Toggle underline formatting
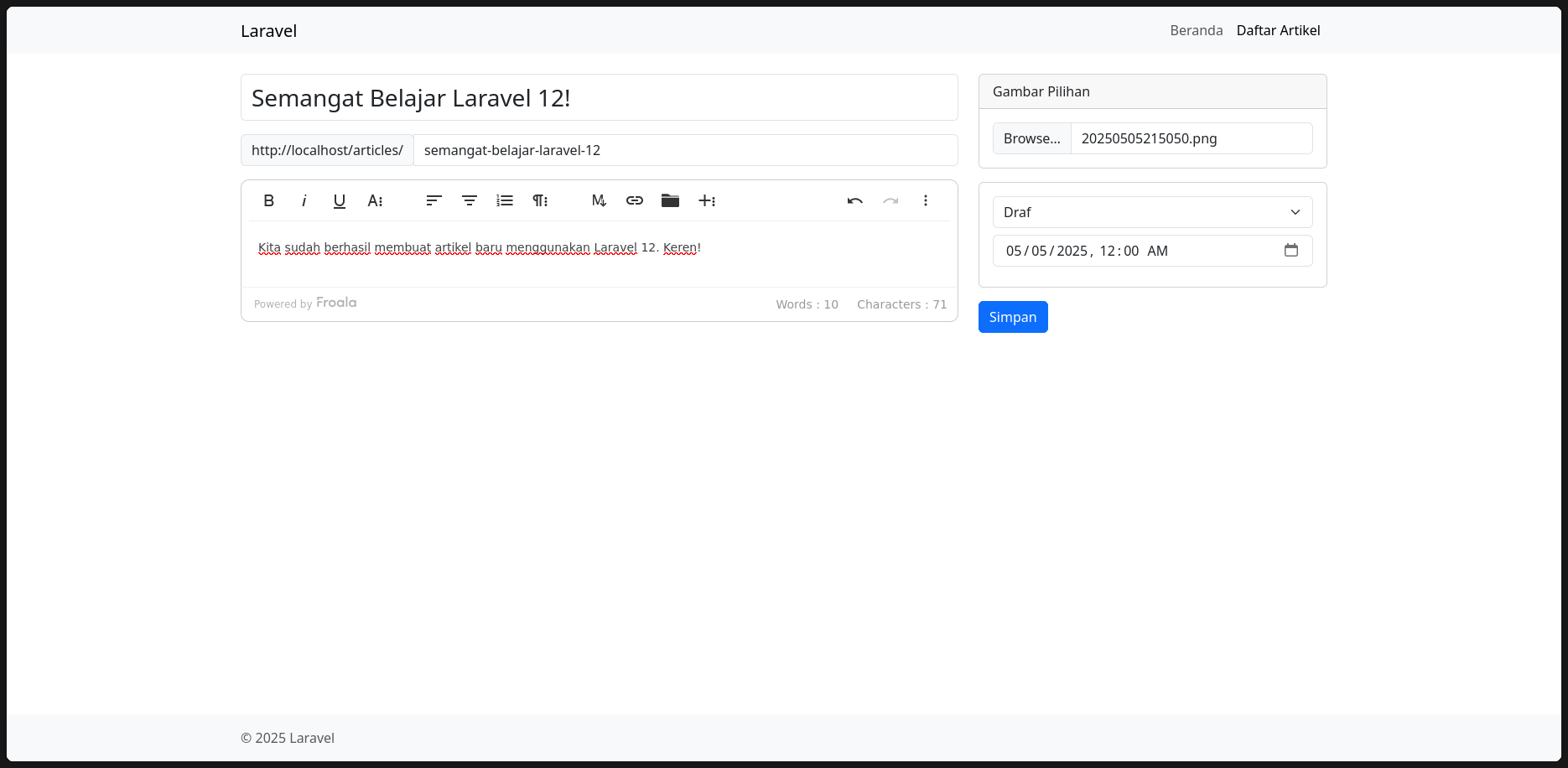 click(x=340, y=200)
